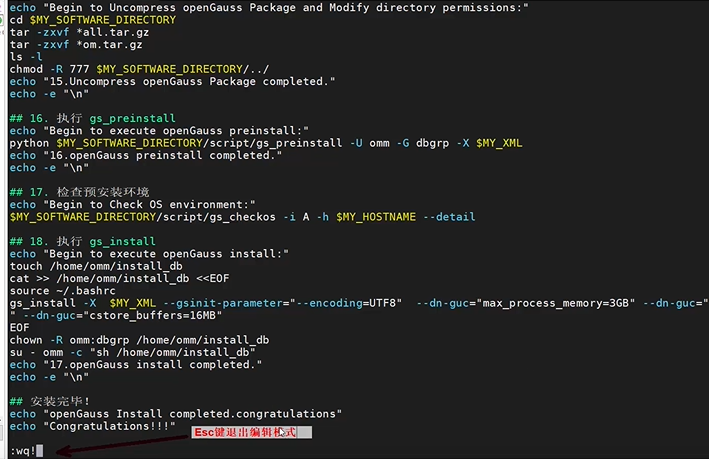Click 'openGauss Install completed.congratulations' echo line
The height and width of the screenshot is (459, 709).
pyautogui.click(x=176, y=414)
